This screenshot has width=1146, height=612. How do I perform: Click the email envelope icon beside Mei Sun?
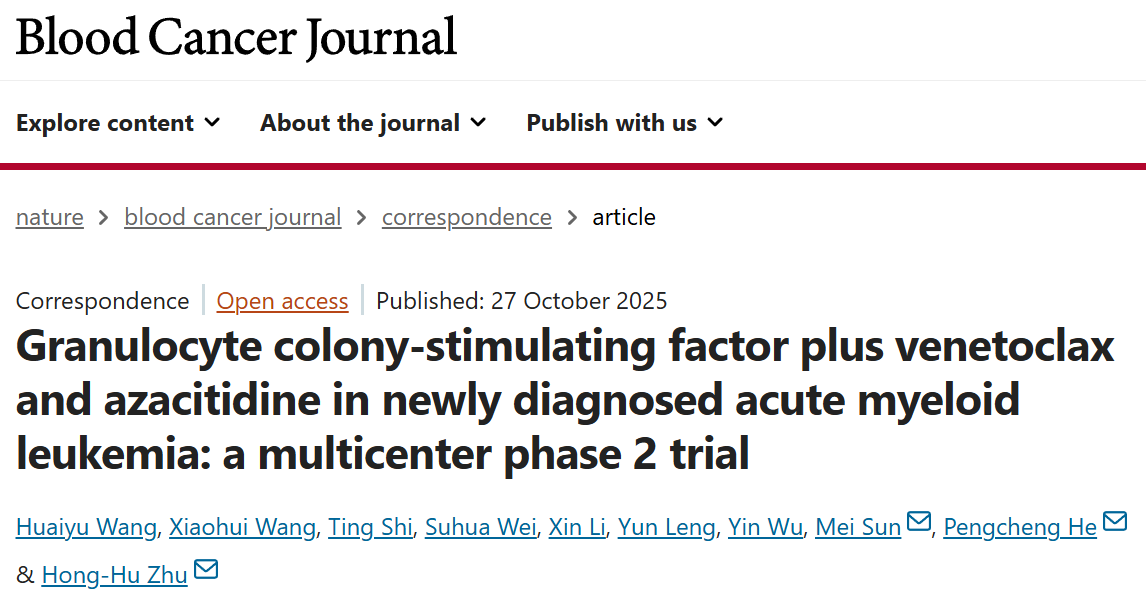tap(918, 523)
